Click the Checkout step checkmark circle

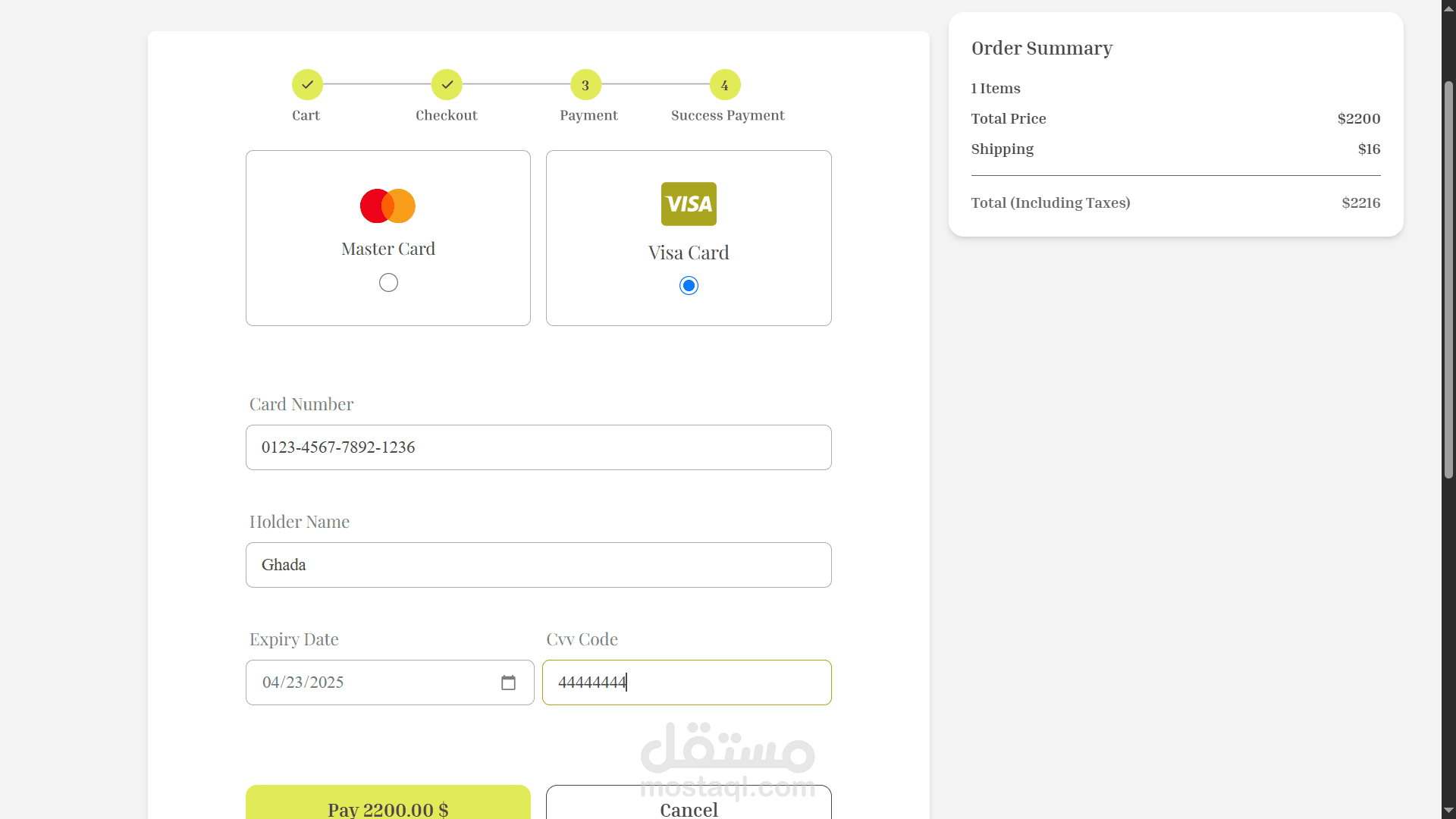pyautogui.click(x=447, y=85)
